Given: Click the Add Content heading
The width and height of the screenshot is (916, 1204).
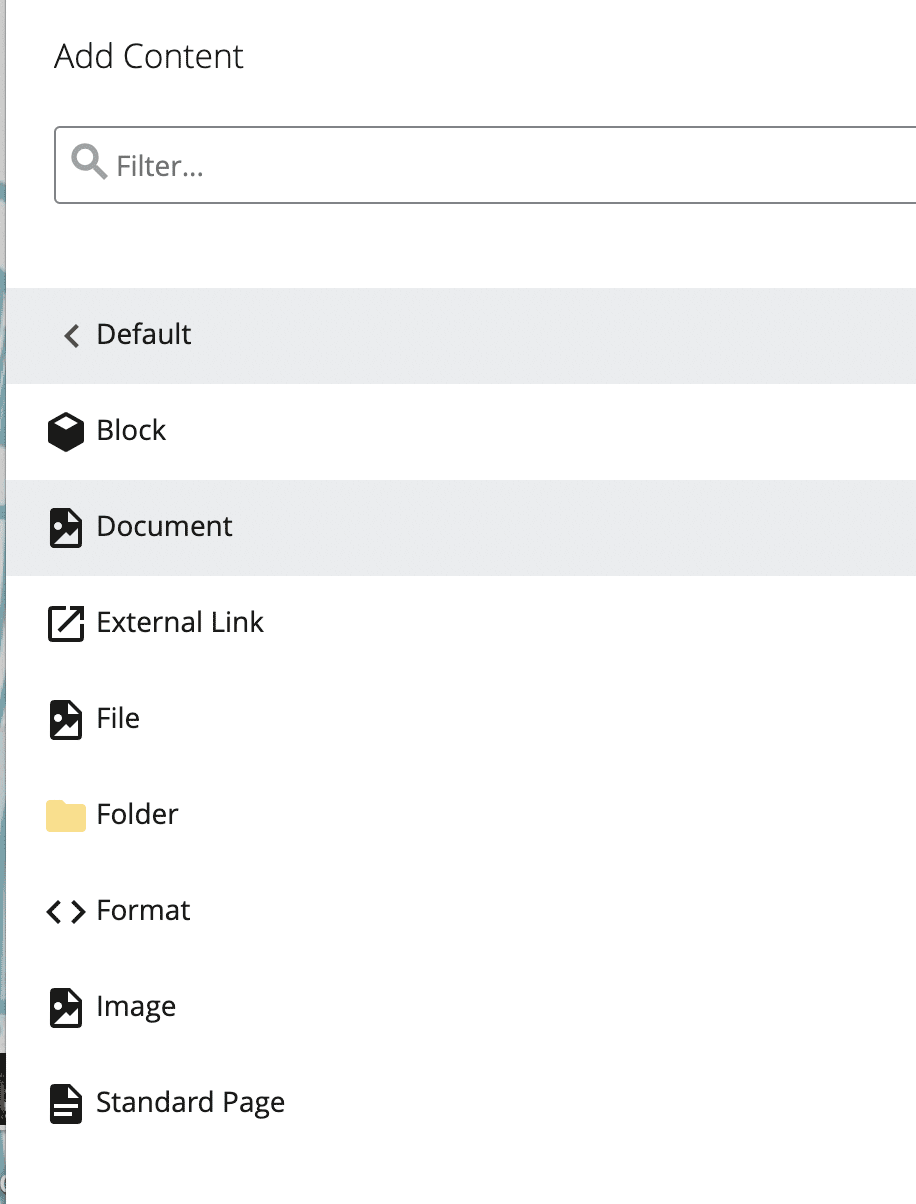Looking at the screenshot, I should click(148, 57).
